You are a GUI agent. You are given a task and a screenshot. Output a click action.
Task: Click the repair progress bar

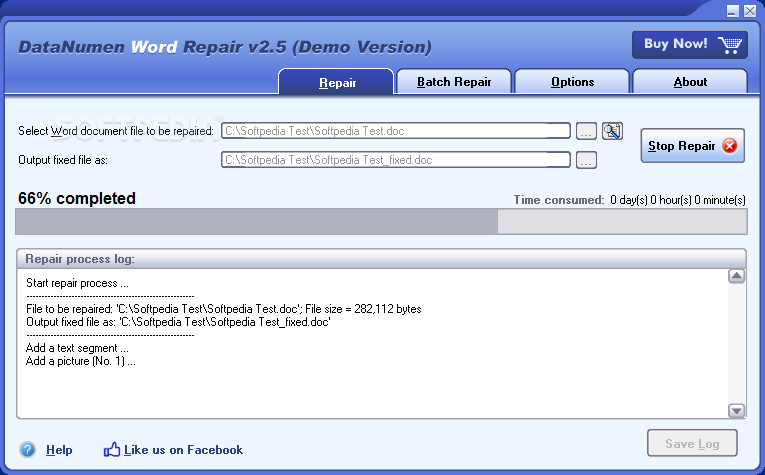click(x=381, y=221)
